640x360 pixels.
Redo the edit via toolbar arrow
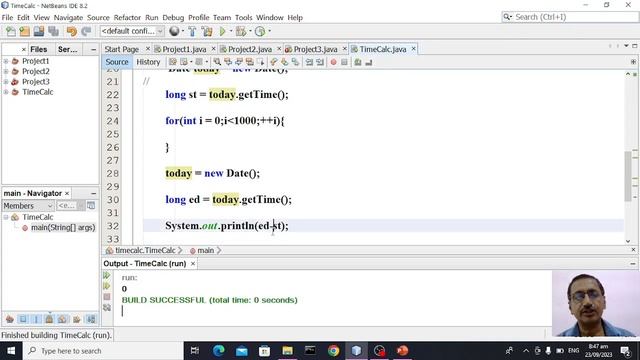86,31
